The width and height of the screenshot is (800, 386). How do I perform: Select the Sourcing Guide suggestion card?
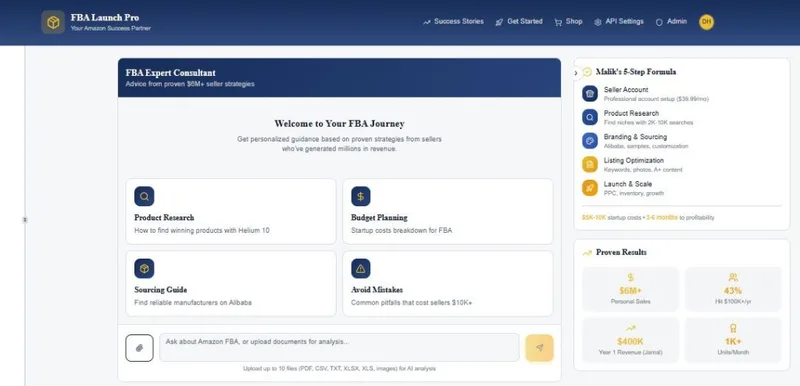(231, 284)
